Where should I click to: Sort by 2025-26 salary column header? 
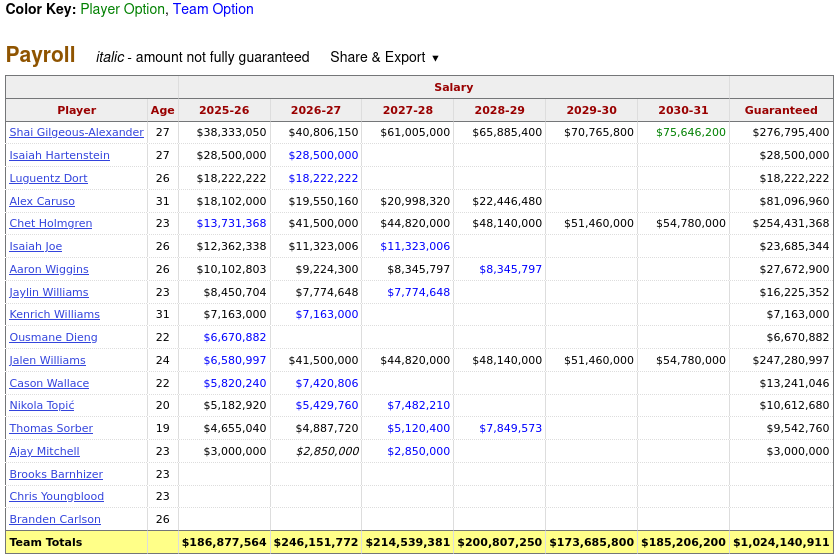click(x=224, y=110)
